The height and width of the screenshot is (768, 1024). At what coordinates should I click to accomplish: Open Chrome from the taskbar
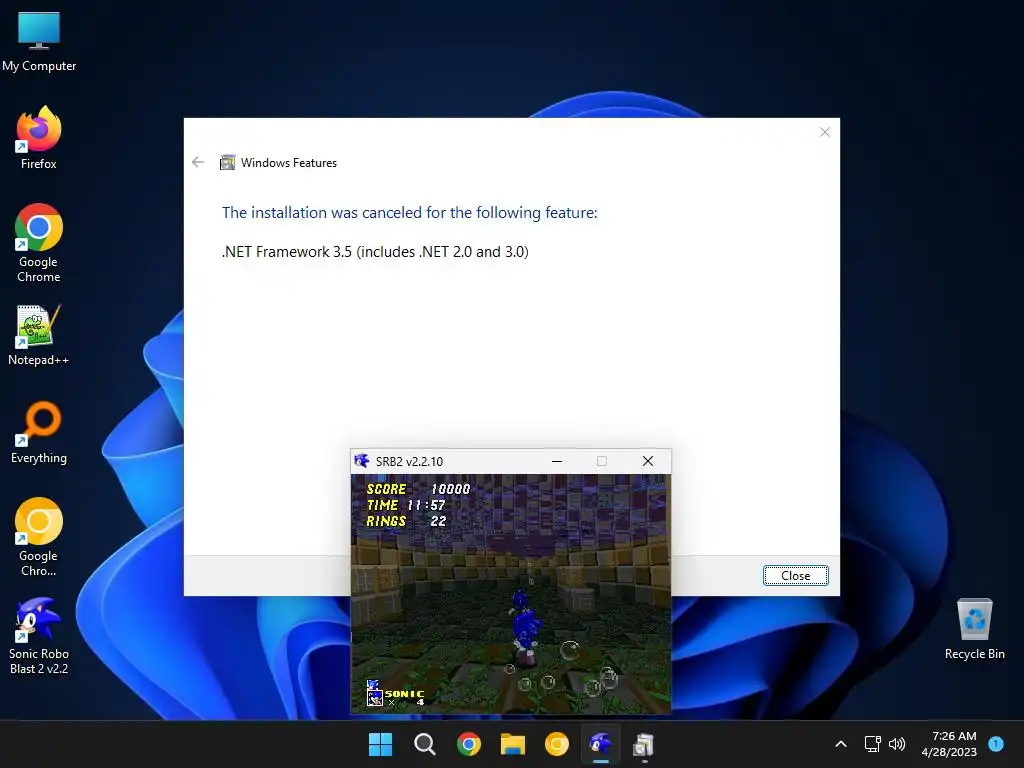469,744
